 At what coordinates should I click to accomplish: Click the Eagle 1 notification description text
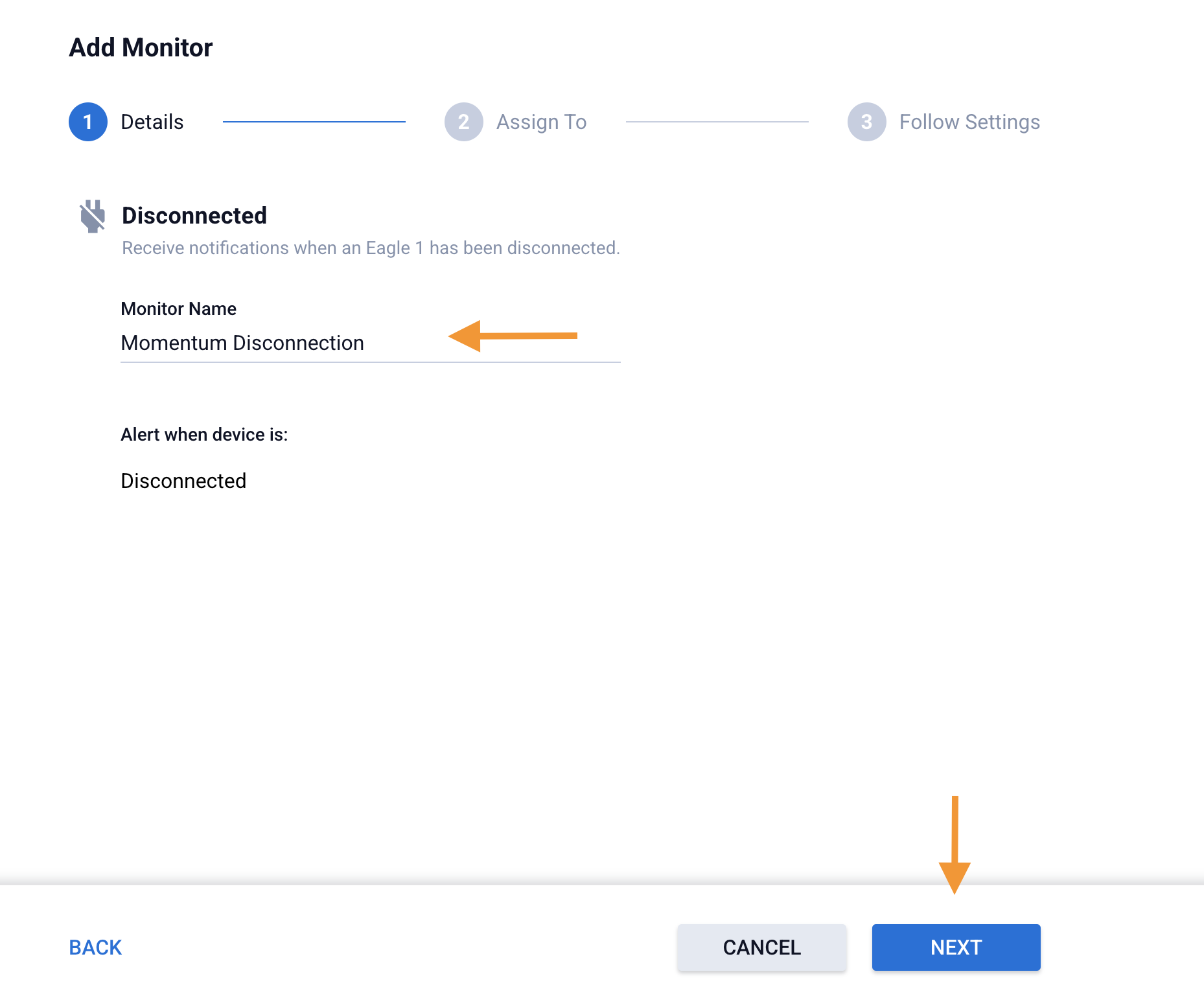coord(371,248)
